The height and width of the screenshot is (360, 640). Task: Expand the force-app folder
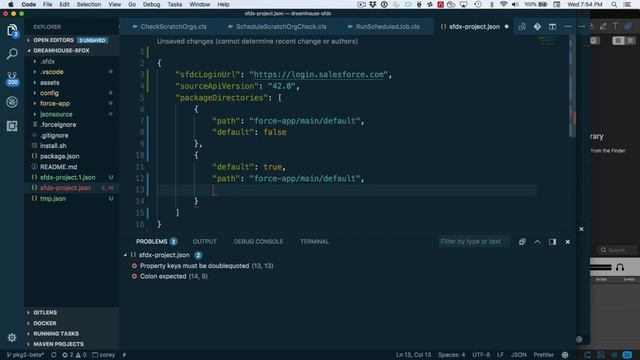click(x=55, y=104)
